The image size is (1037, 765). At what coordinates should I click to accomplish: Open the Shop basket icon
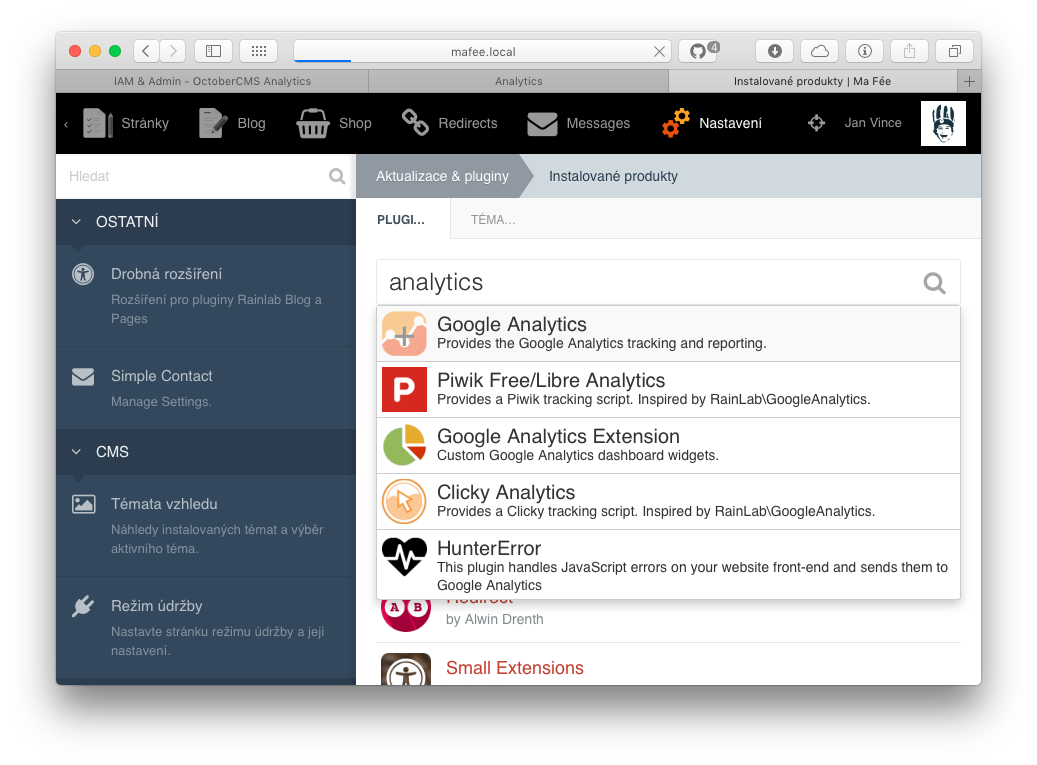[x=313, y=123]
